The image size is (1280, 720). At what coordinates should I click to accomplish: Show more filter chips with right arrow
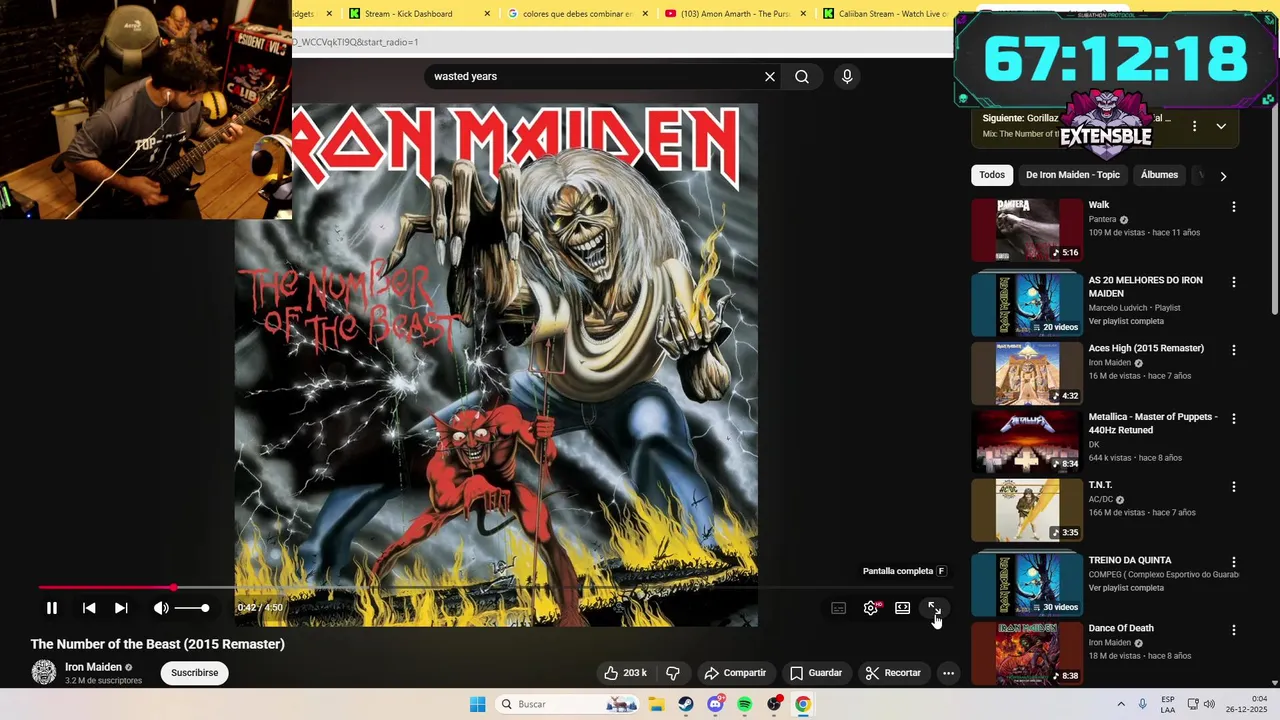coord(1223,176)
